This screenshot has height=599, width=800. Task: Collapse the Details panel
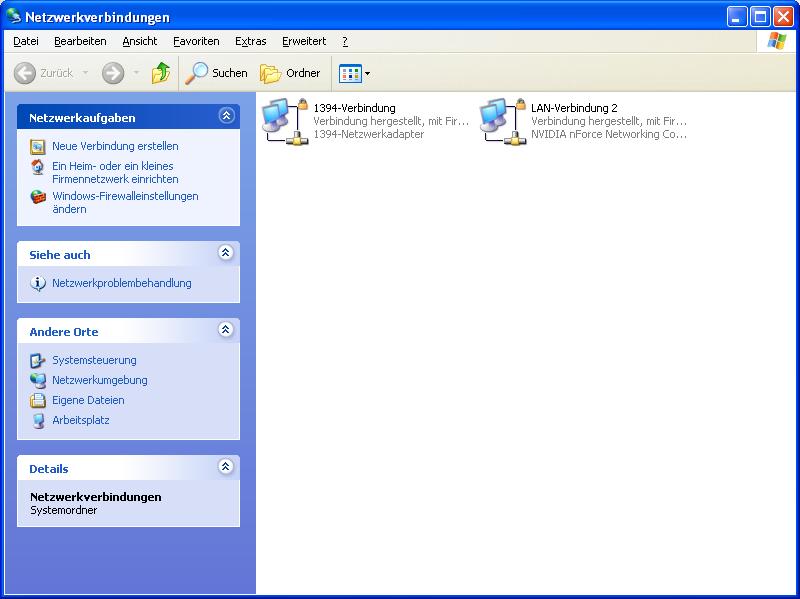[226, 467]
